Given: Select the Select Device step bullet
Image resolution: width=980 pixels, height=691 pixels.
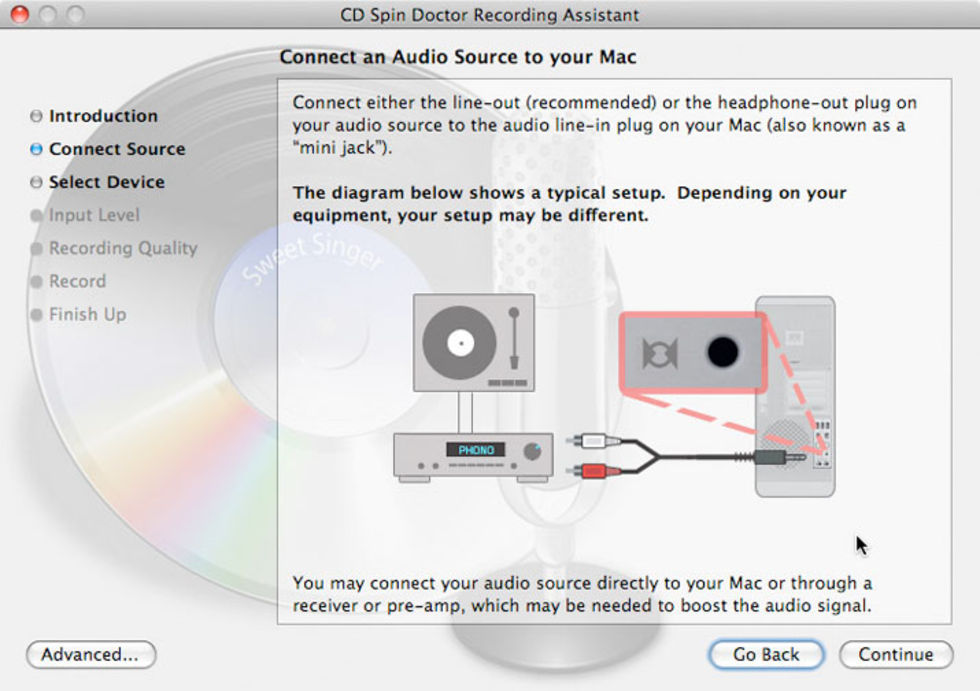Looking at the screenshot, I should 36,182.
